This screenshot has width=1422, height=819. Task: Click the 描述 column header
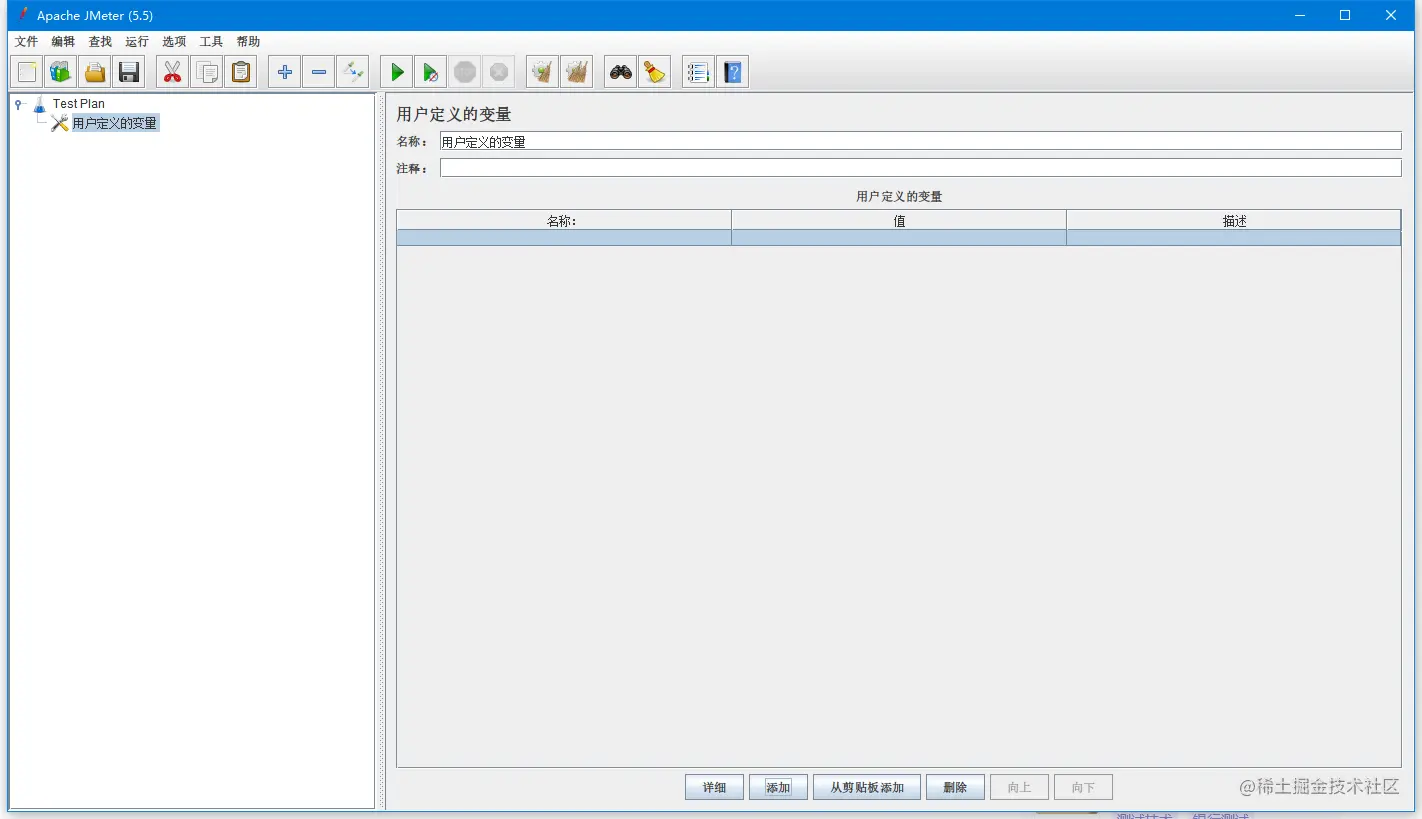(x=1234, y=221)
